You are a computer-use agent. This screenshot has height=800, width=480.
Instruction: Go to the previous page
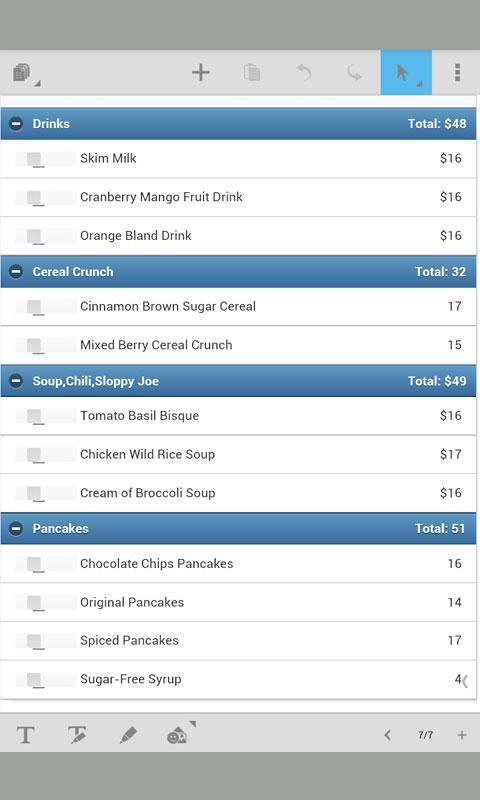[x=388, y=735]
